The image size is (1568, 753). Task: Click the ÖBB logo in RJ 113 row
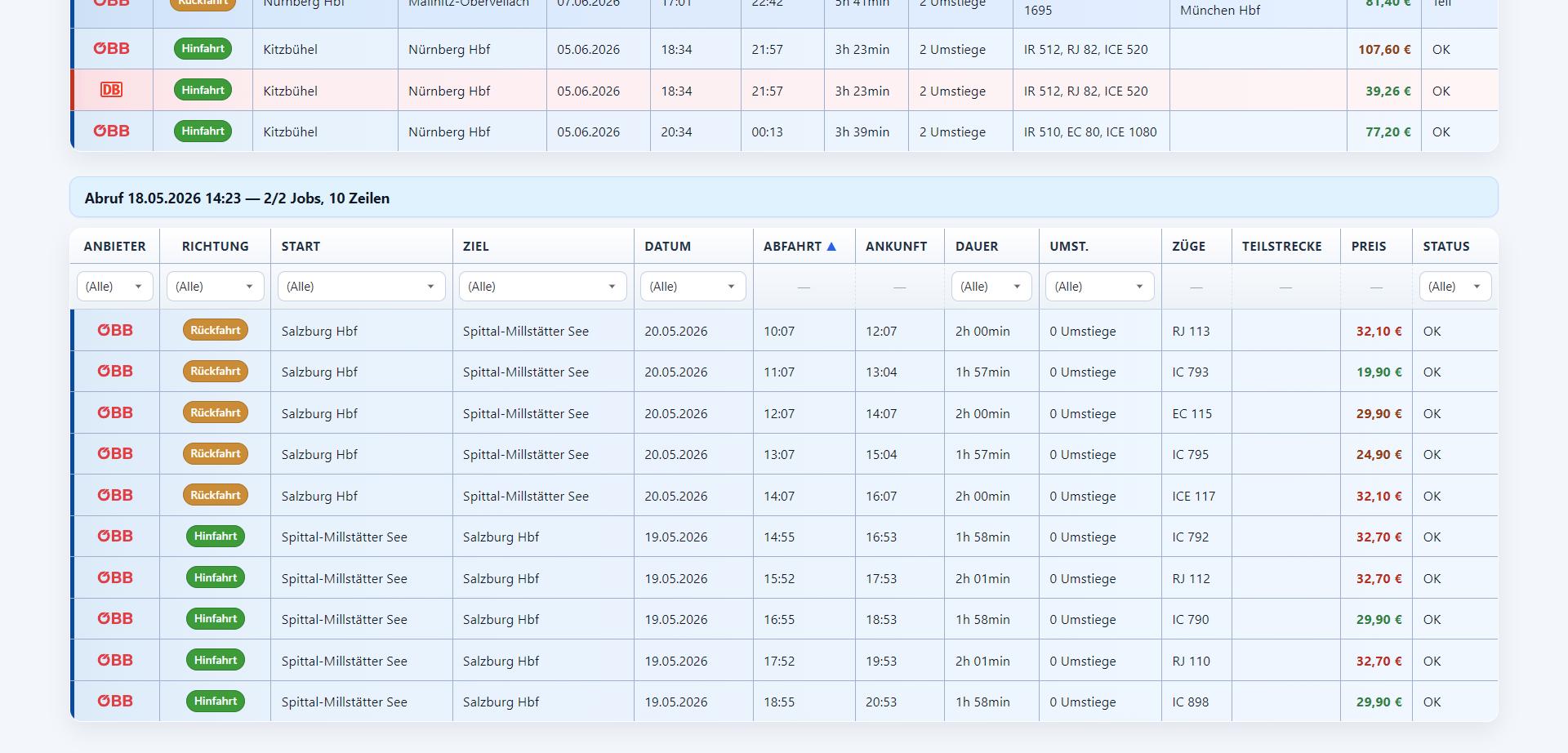tap(115, 330)
